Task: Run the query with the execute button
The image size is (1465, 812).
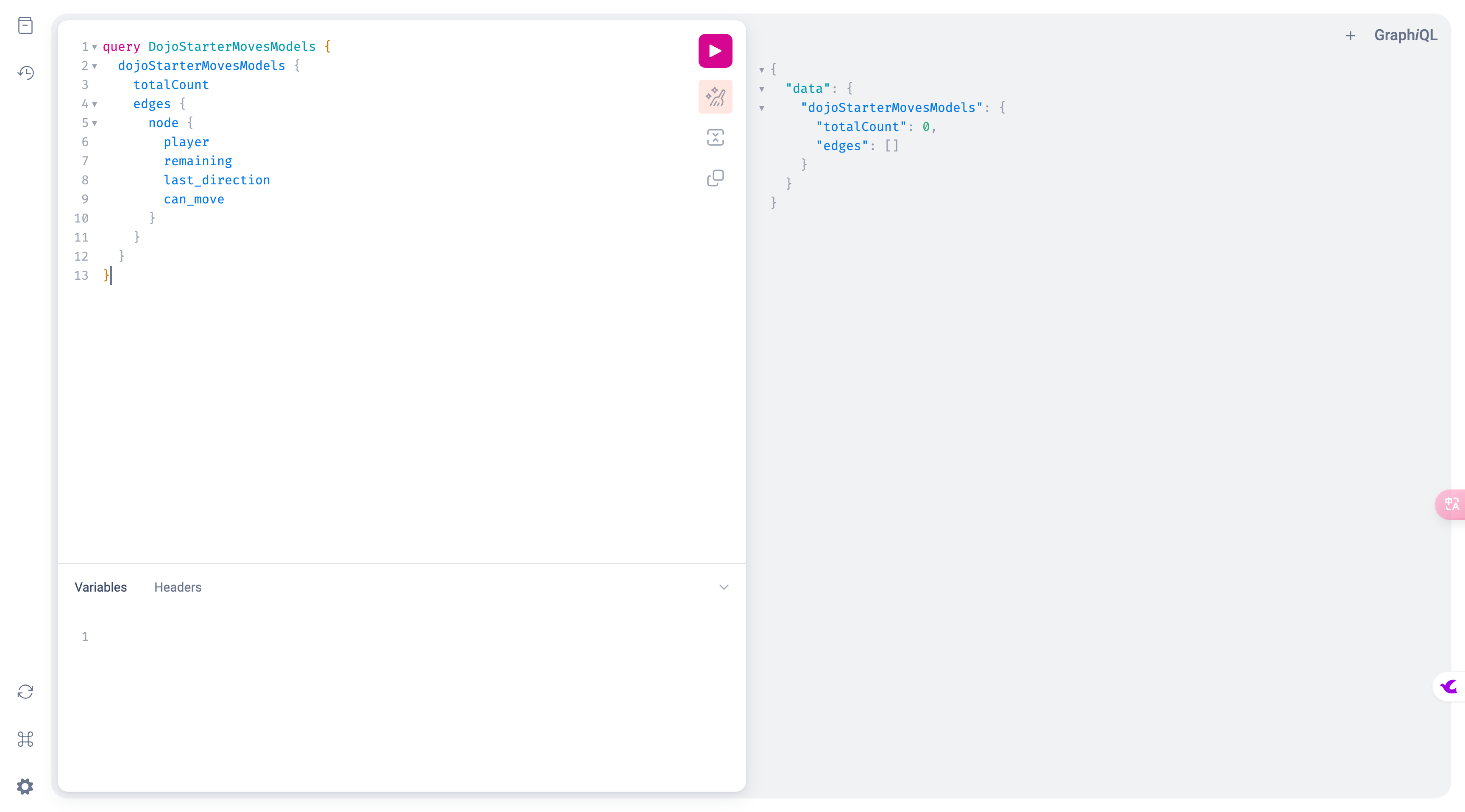Action: tap(715, 51)
